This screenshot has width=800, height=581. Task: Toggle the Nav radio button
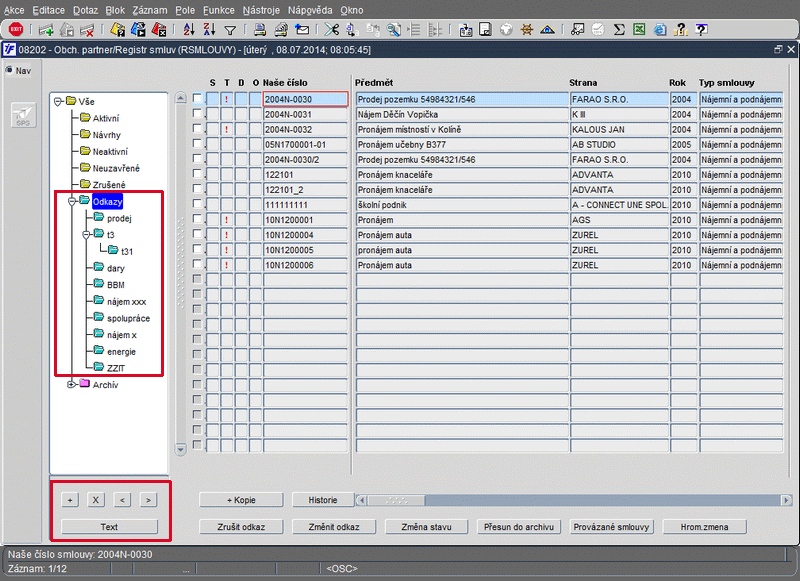9,70
